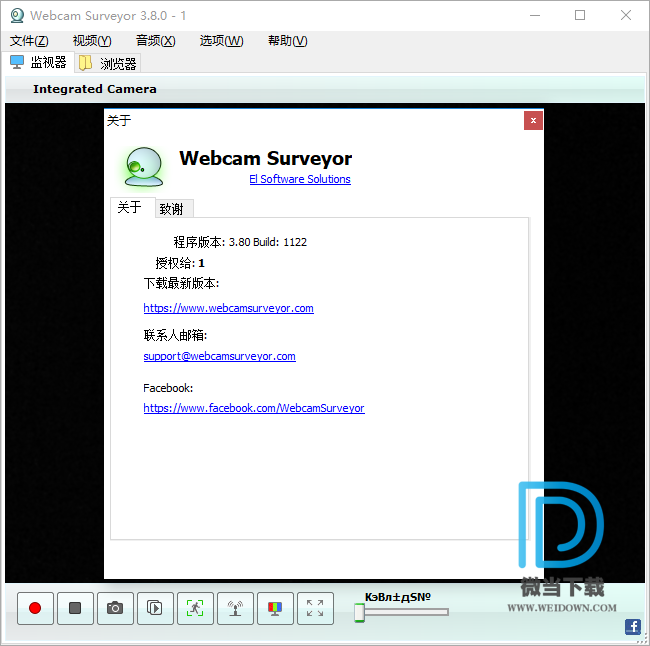Enable motion detection running-figure icon

tap(195, 608)
